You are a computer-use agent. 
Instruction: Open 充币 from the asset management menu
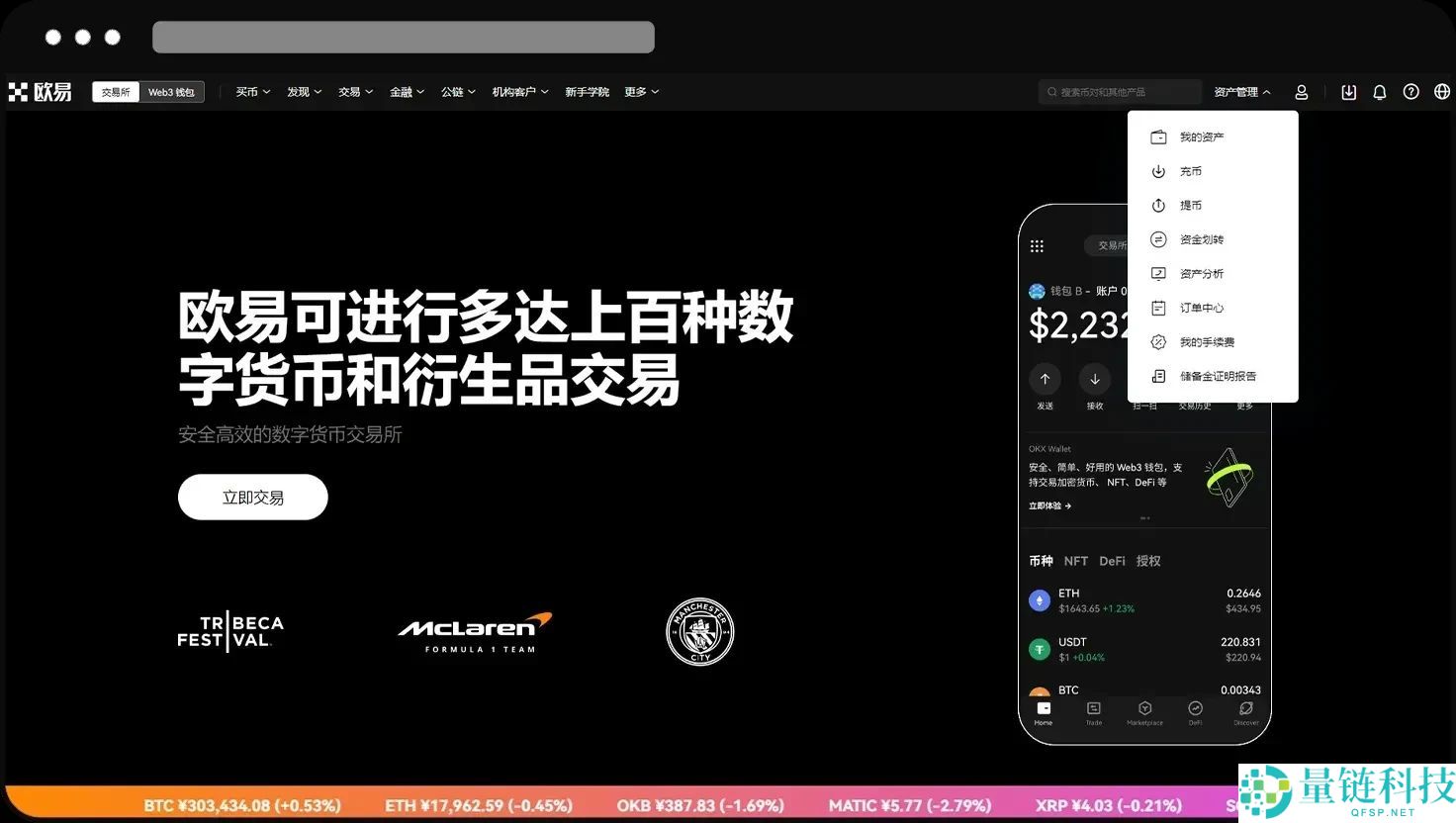[x=1191, y=170]
